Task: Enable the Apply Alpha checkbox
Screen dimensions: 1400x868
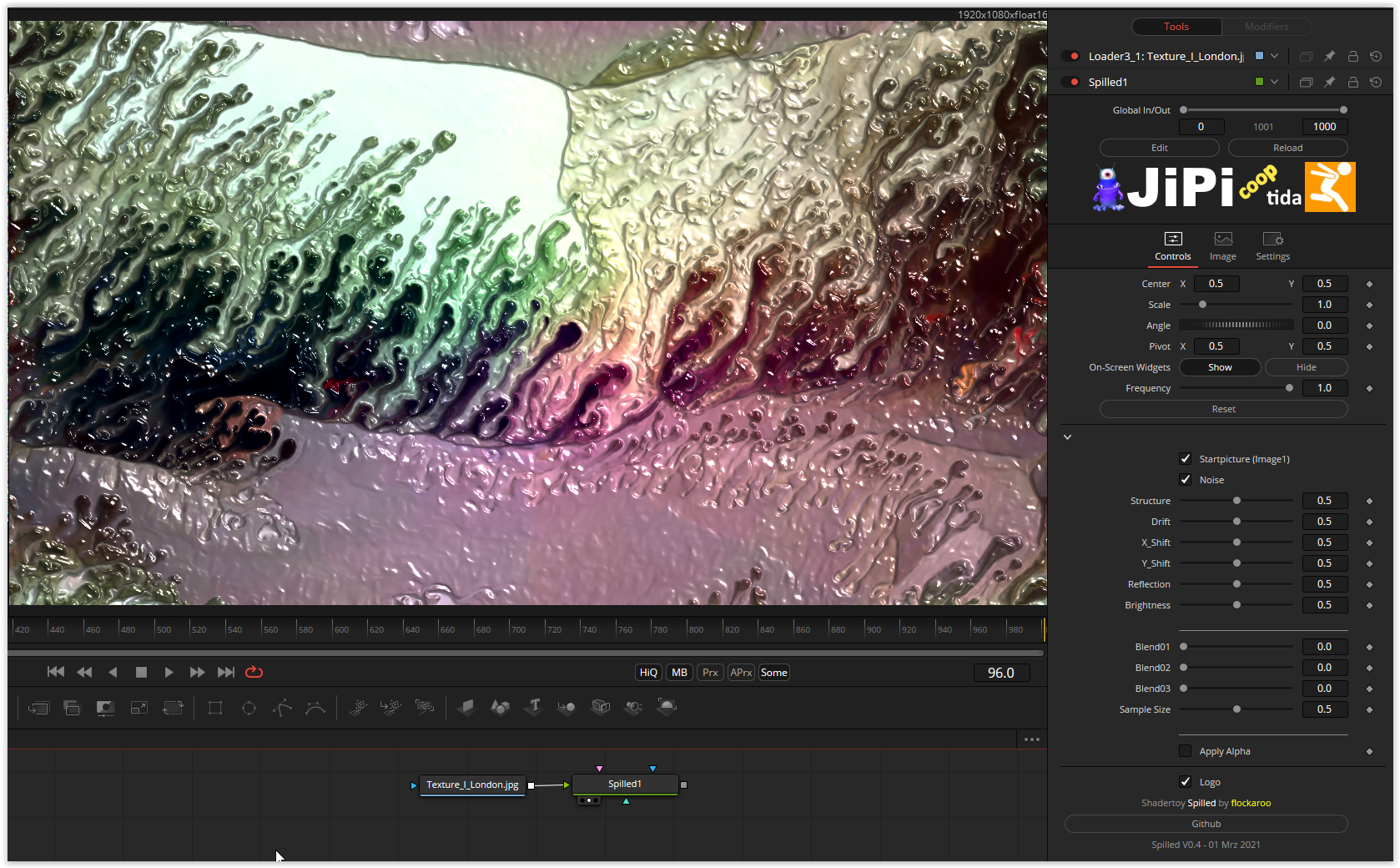Action: click(1186, 751)
